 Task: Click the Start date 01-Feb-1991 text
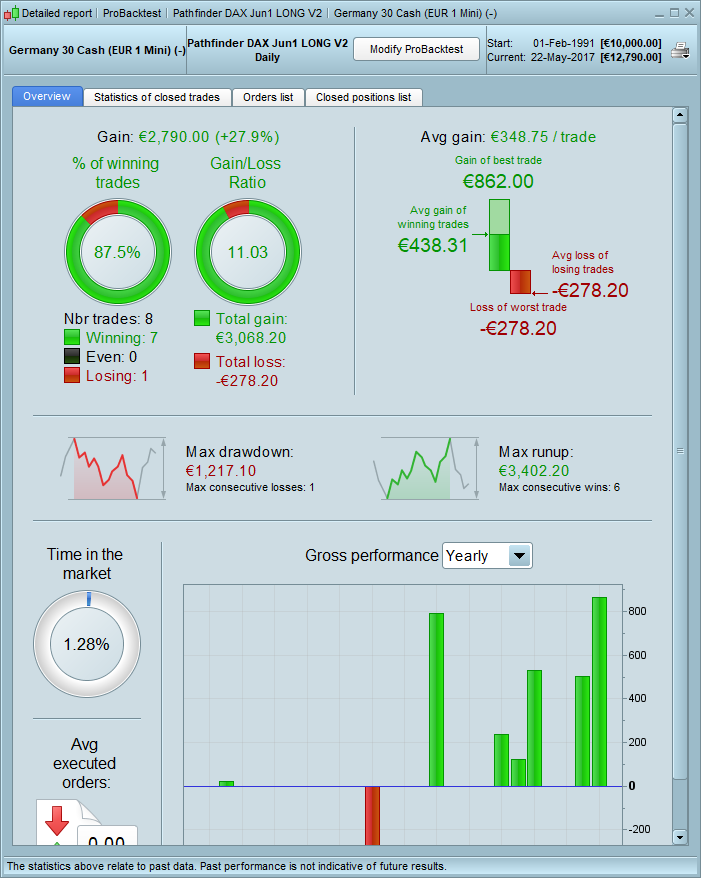click(x=564, y=43)
